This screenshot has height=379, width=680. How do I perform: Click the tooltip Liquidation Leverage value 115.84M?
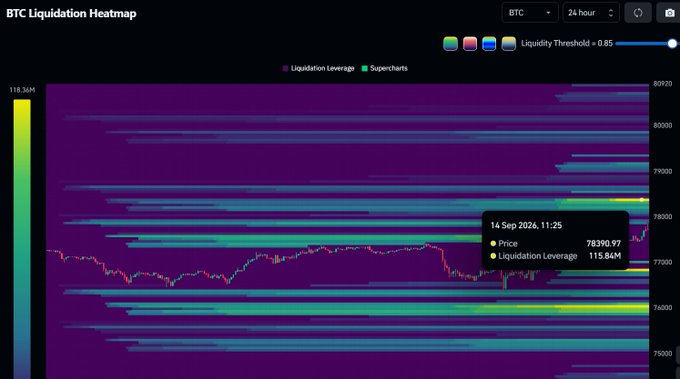605,256
